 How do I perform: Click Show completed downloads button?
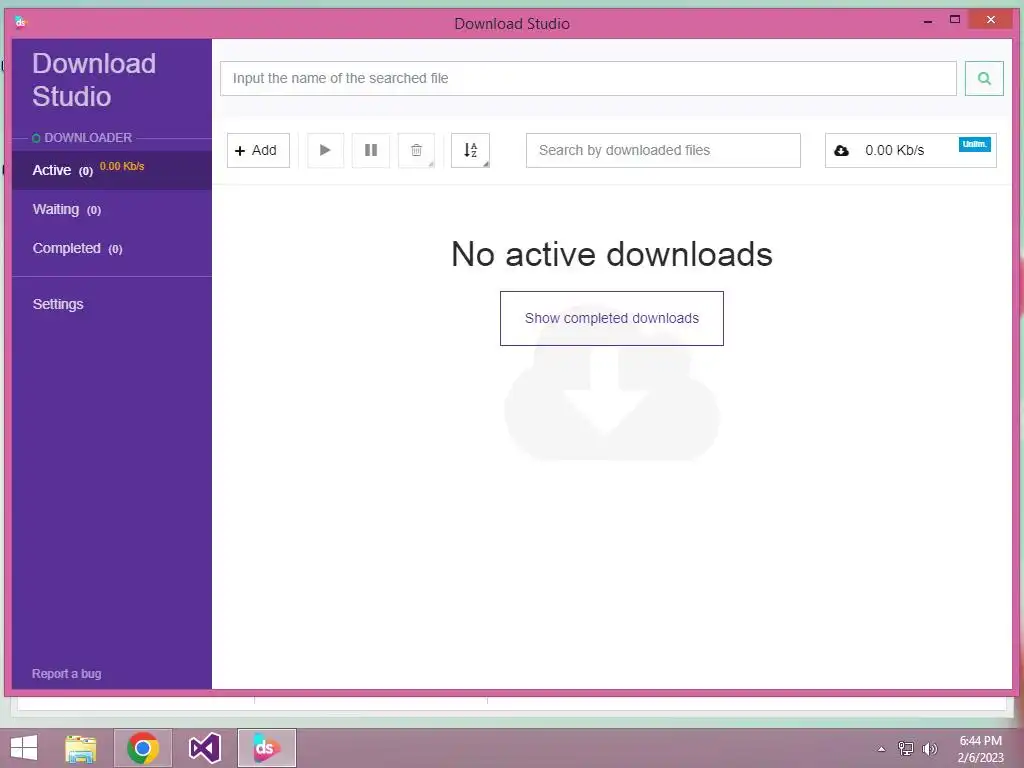[611, 318]
